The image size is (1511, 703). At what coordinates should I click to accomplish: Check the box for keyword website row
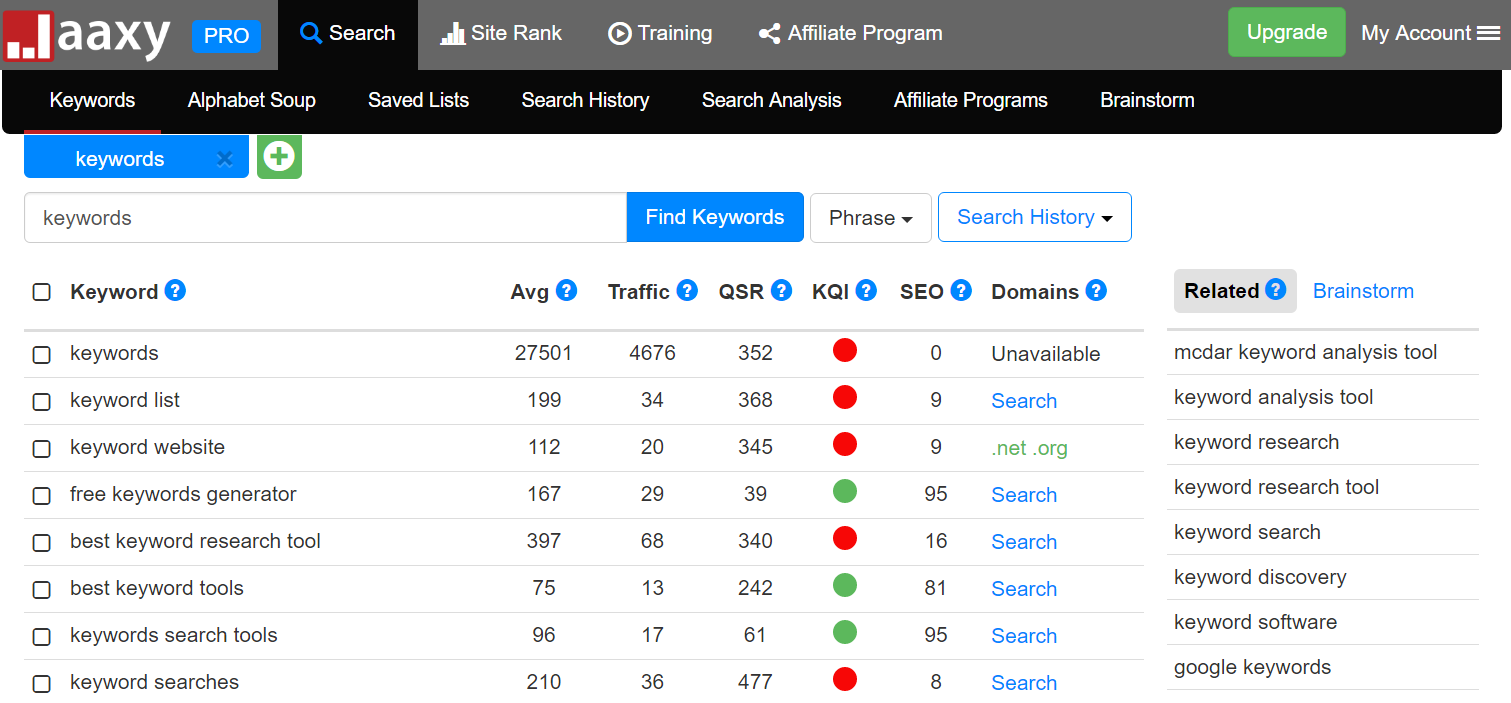click(42, 449)
